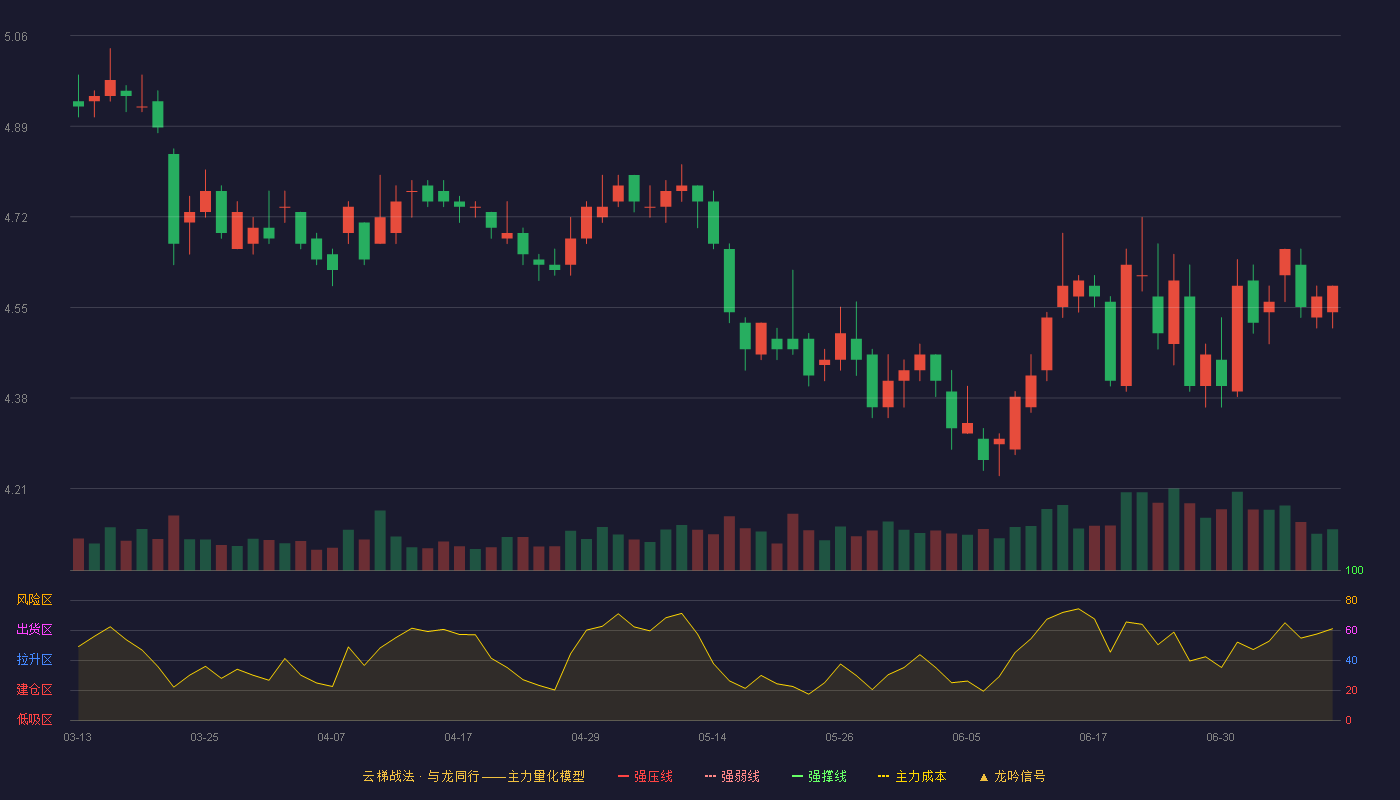Click the yellow triangle 龙吟信号 legend icon

983,777
